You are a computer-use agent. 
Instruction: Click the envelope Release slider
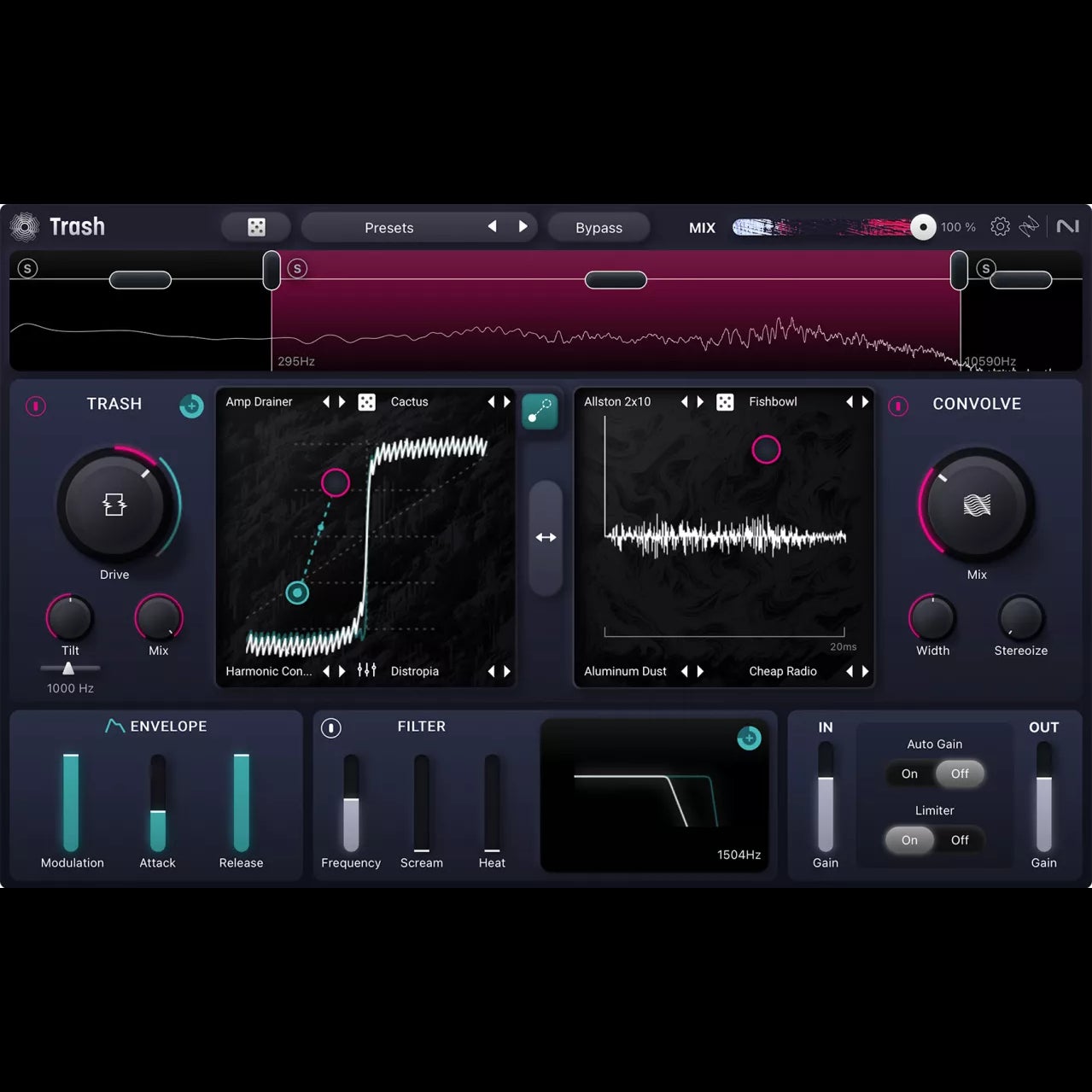coord(242,803)
